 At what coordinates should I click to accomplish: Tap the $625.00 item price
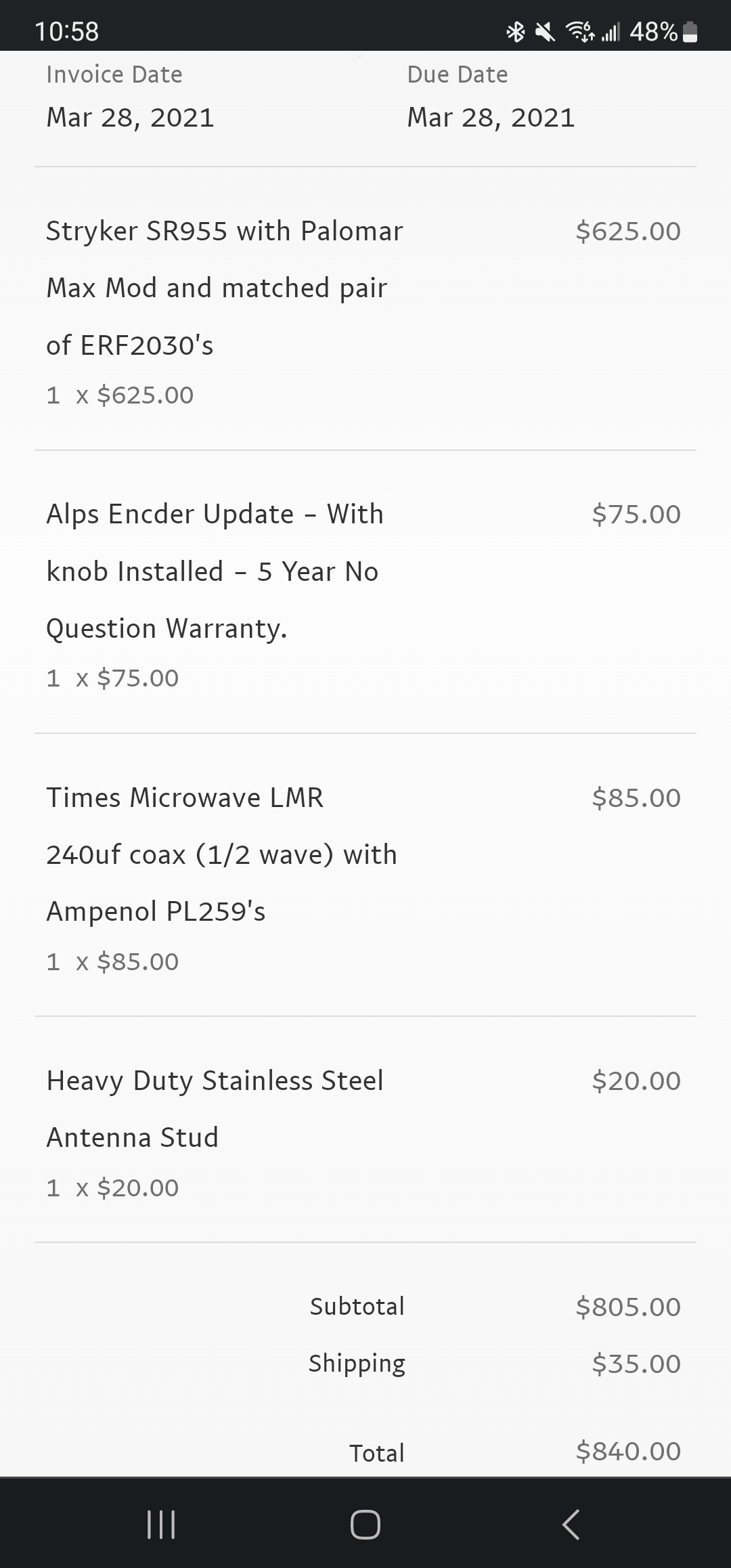[627, 232]
